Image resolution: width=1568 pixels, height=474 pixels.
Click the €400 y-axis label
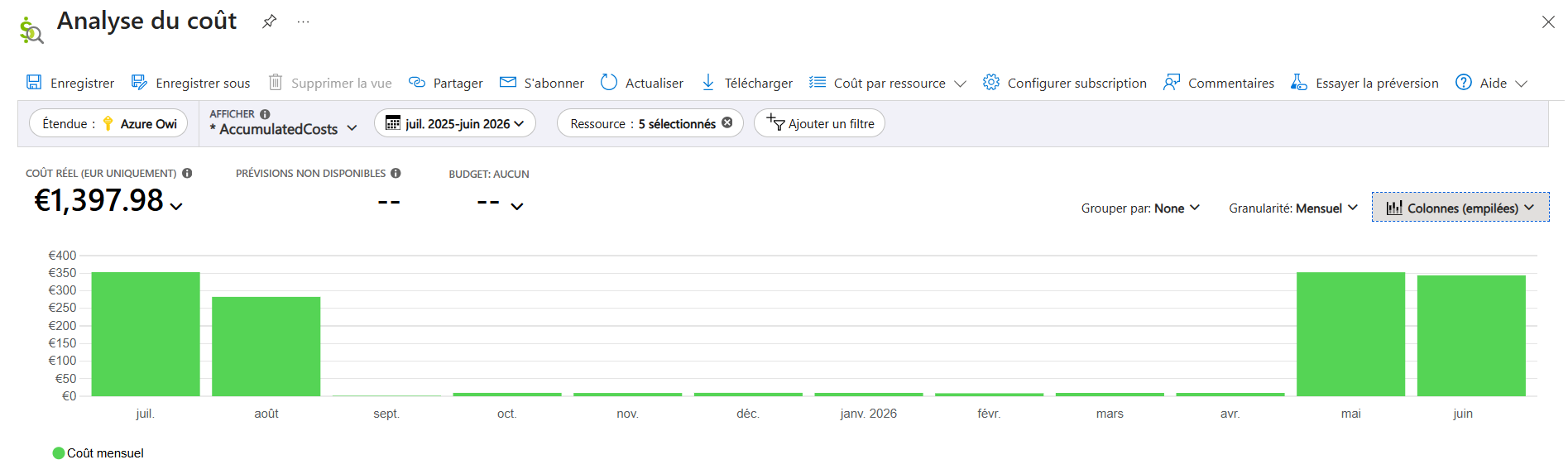[x=62, y=256]
